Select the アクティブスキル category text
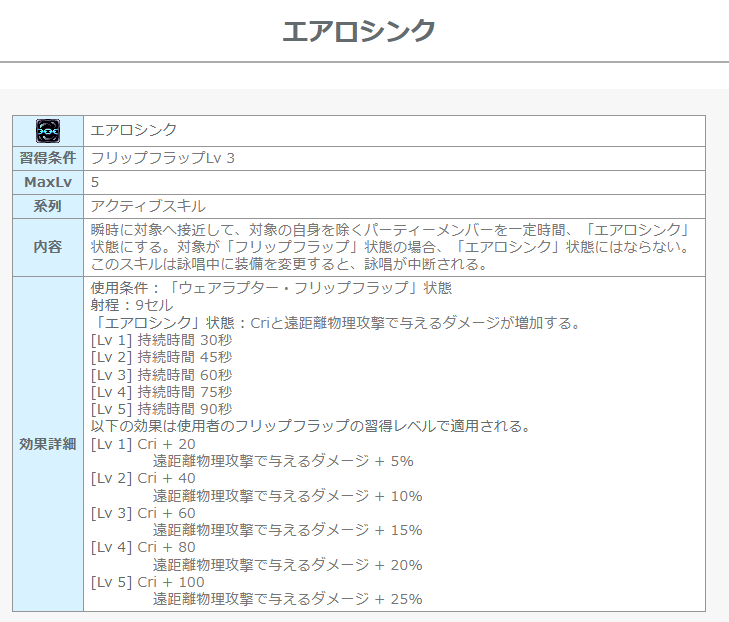 (x=148, y=206)
